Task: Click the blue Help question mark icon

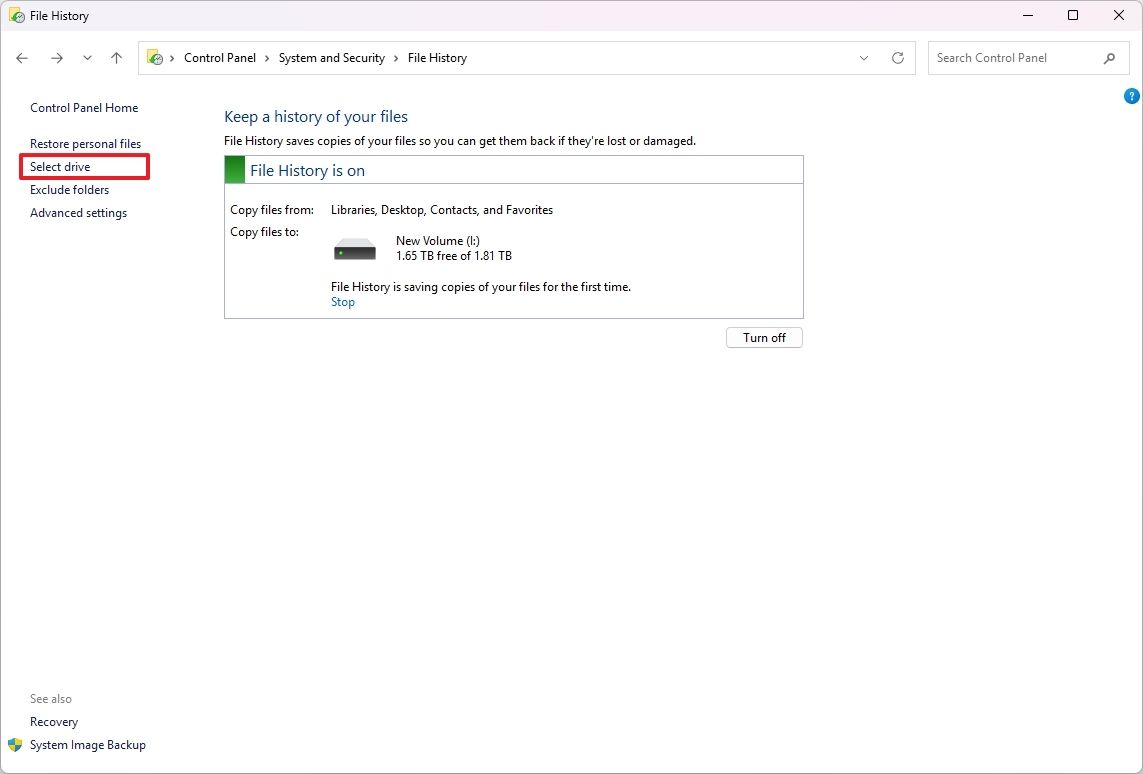Action: (1131, 95)
